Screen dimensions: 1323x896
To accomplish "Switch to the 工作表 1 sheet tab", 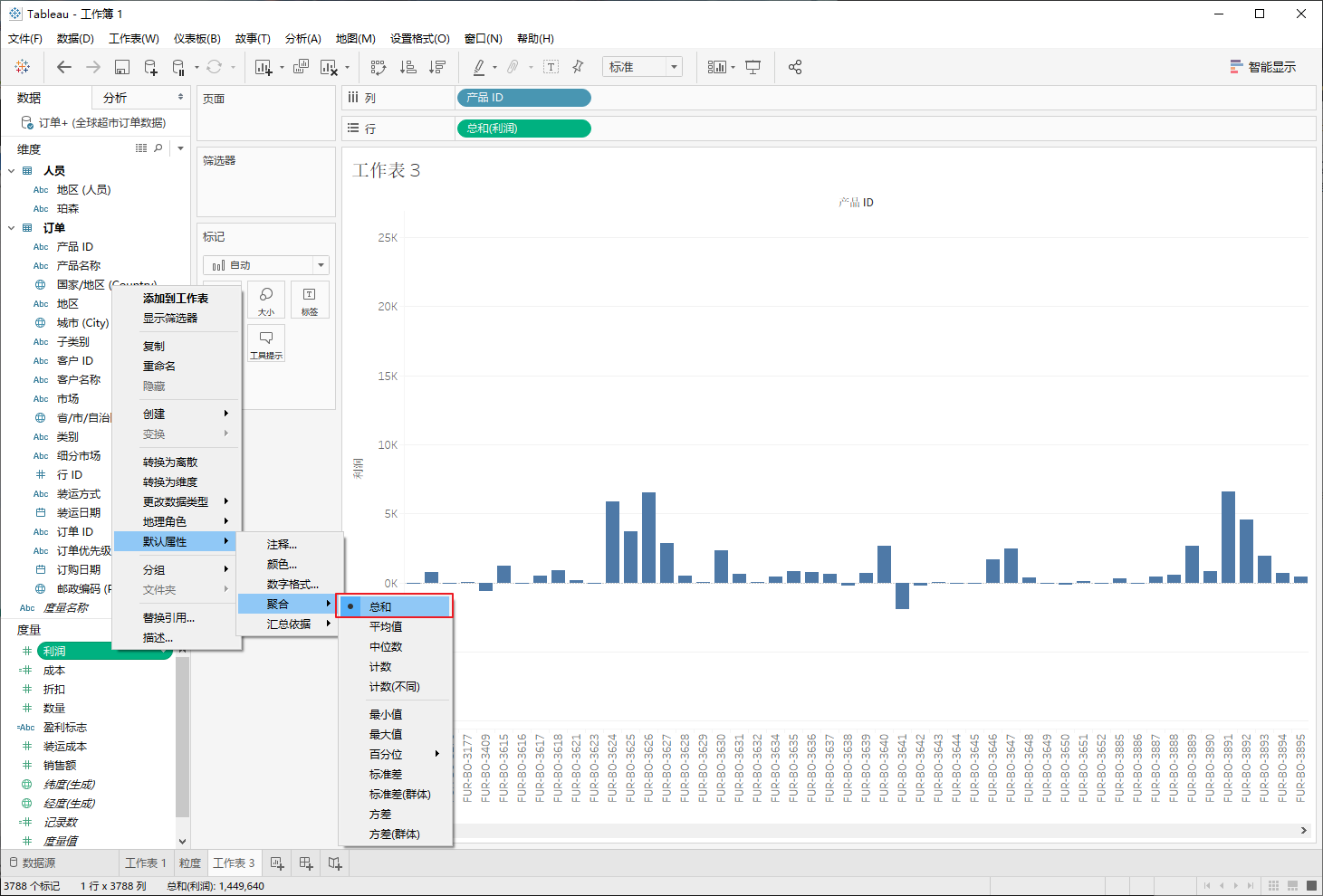I will pyautogui.click(x=146, y=863).
